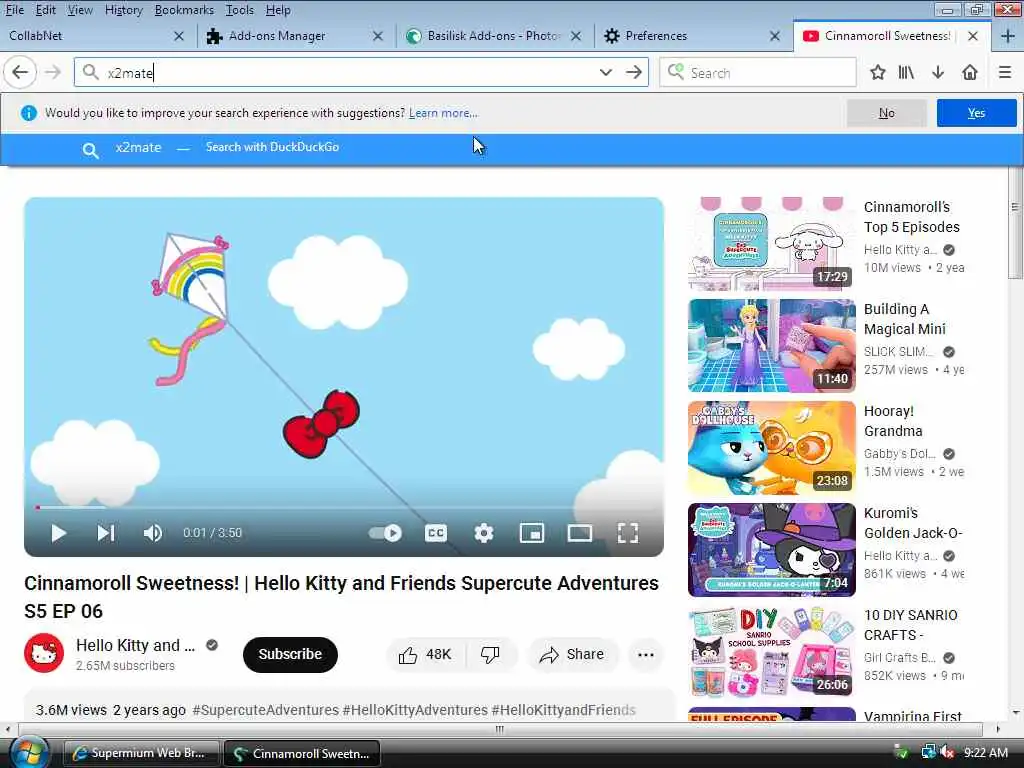Image resolution: width=1024 pixels, height=768 pixels.
Task: Seek on the video progress bar
Action: (x=344, y=507)
